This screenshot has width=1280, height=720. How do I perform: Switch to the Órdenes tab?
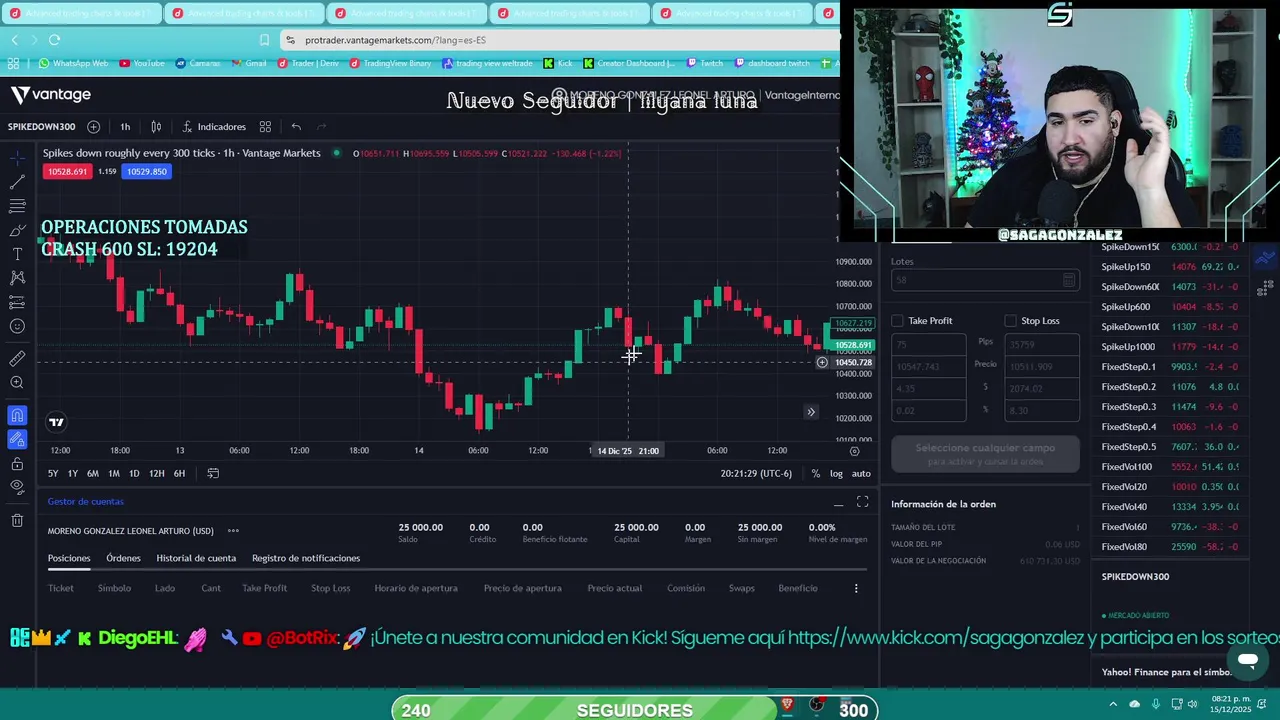point(123,558)
